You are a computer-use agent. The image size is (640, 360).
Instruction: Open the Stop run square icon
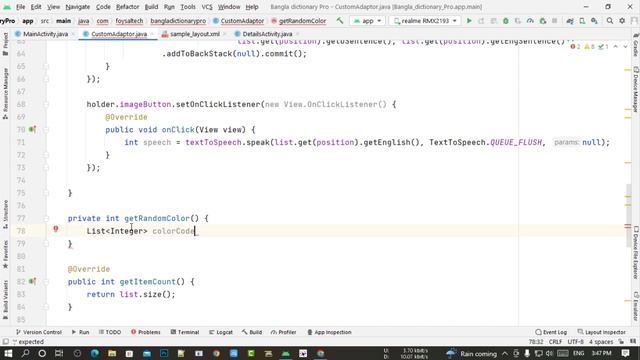[x=555, y=20]
